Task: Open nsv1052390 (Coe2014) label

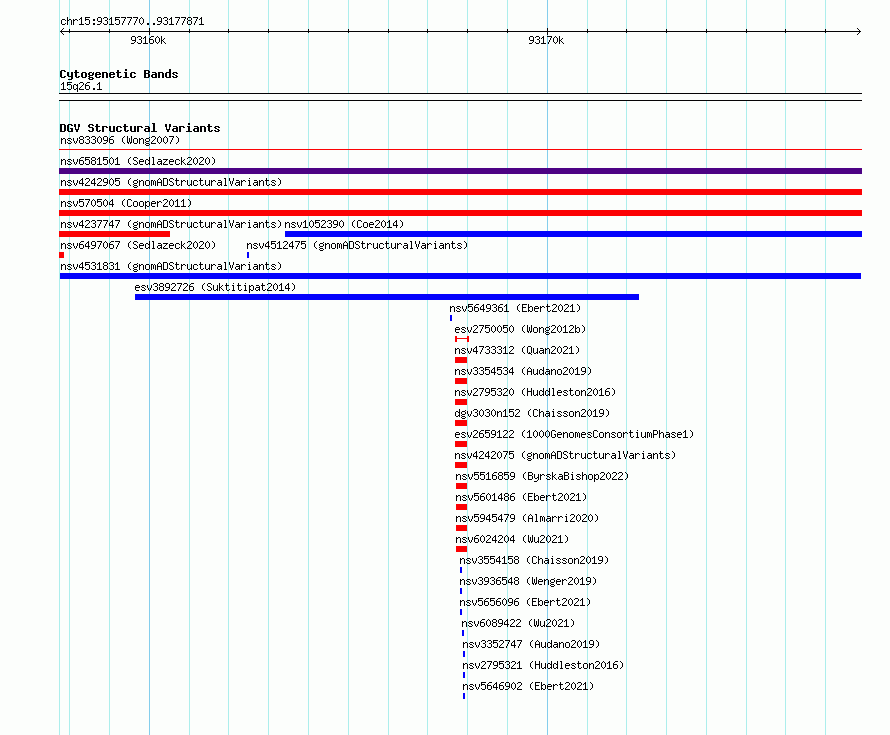Action: point(344,224)
